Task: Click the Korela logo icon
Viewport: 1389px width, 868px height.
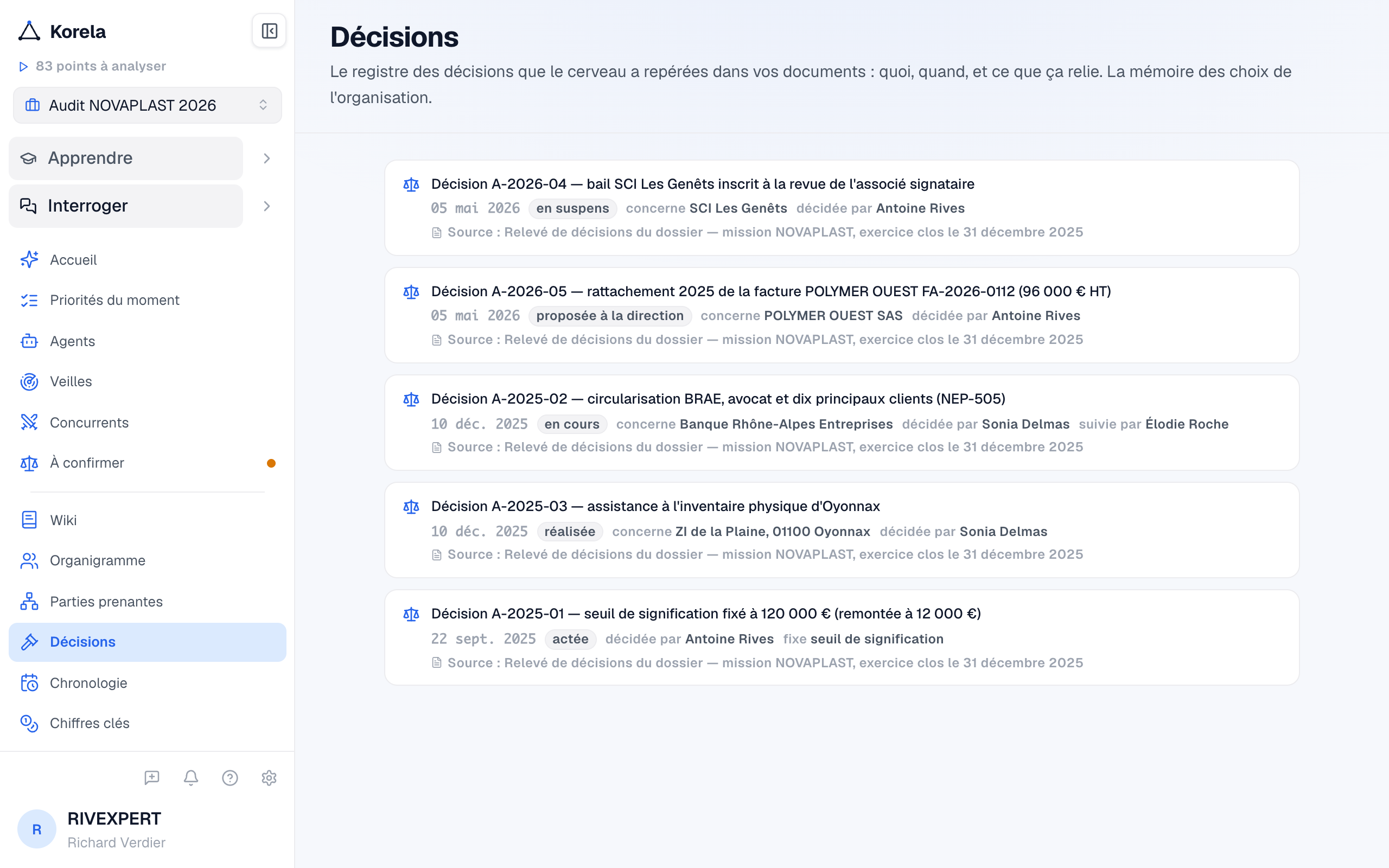Action: [29, 31]
